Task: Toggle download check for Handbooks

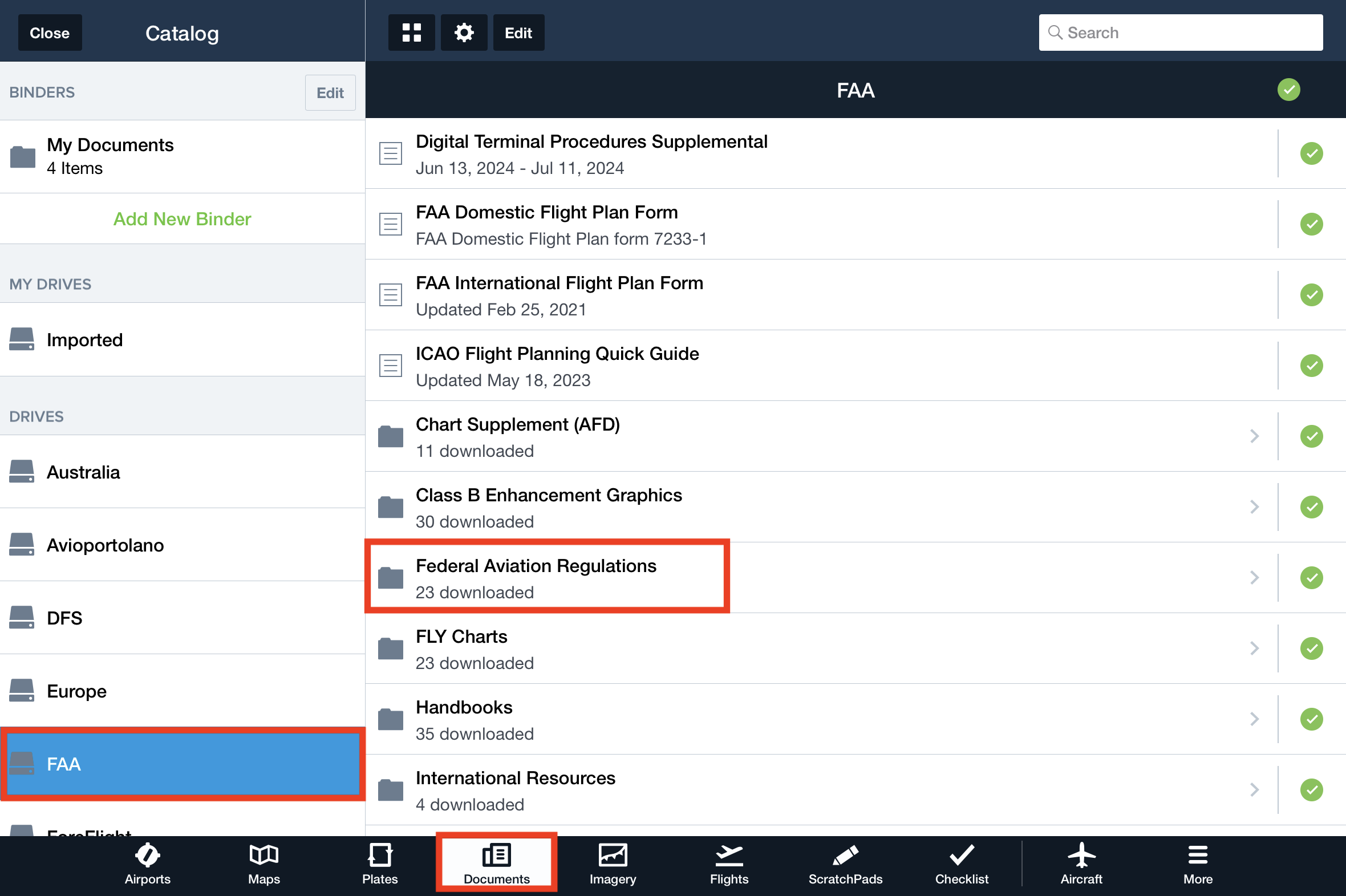Action: (x=1312, y=719)
